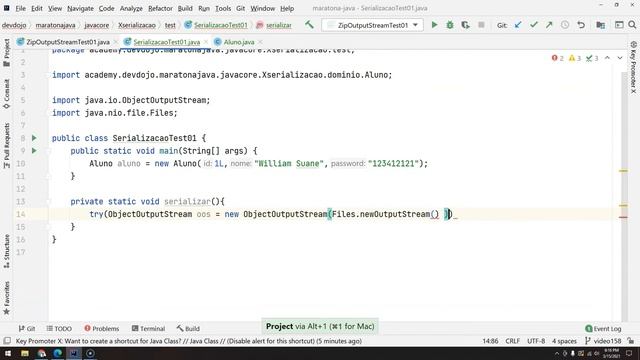Open the File menu
The height and width of the screenshot is (360, 640).
[20, 8]
